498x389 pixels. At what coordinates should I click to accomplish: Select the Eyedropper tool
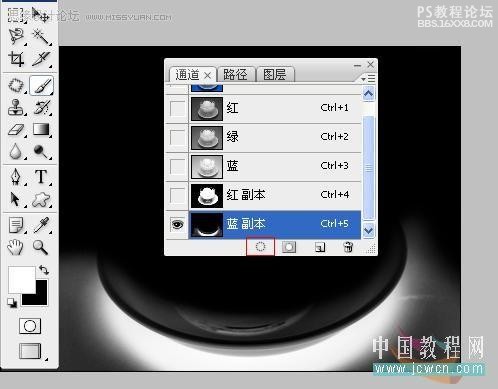click(41, 225)
